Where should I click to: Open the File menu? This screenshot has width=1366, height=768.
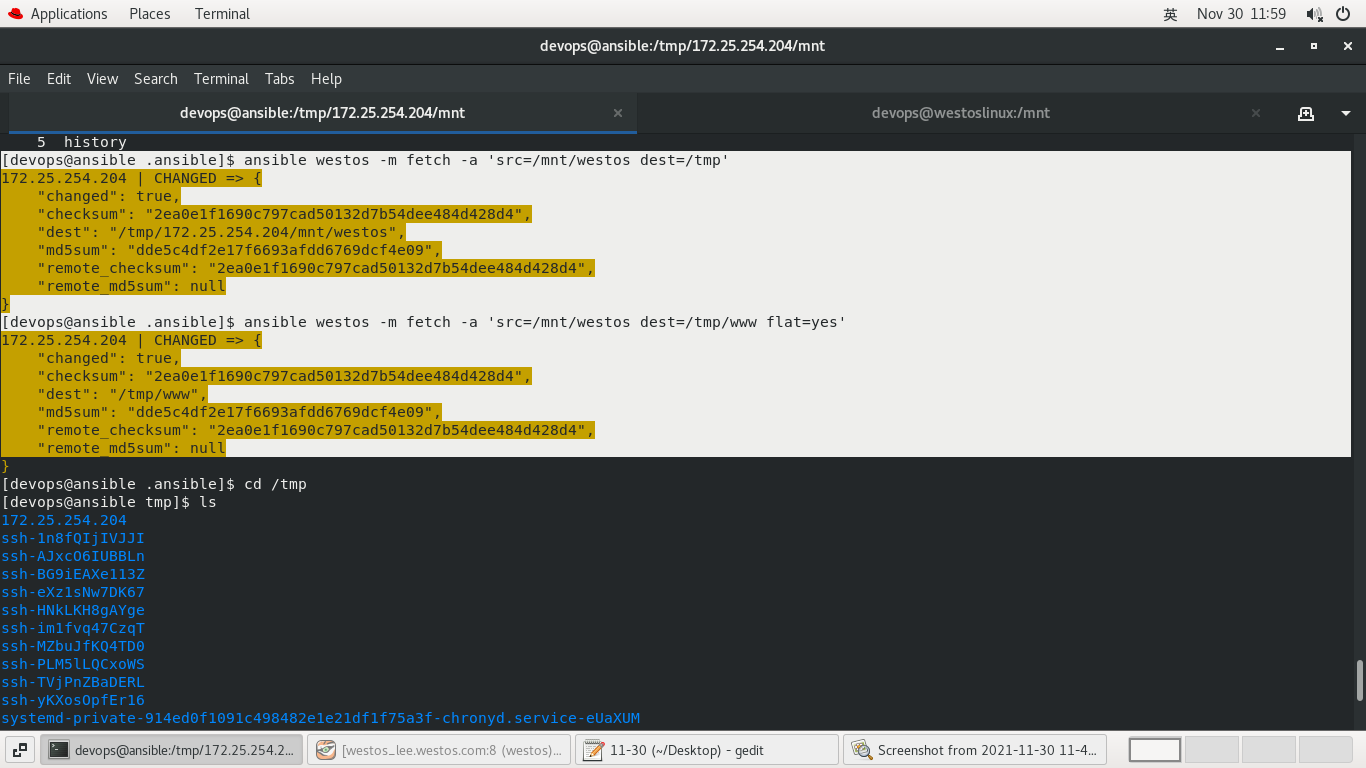point(19,79)
